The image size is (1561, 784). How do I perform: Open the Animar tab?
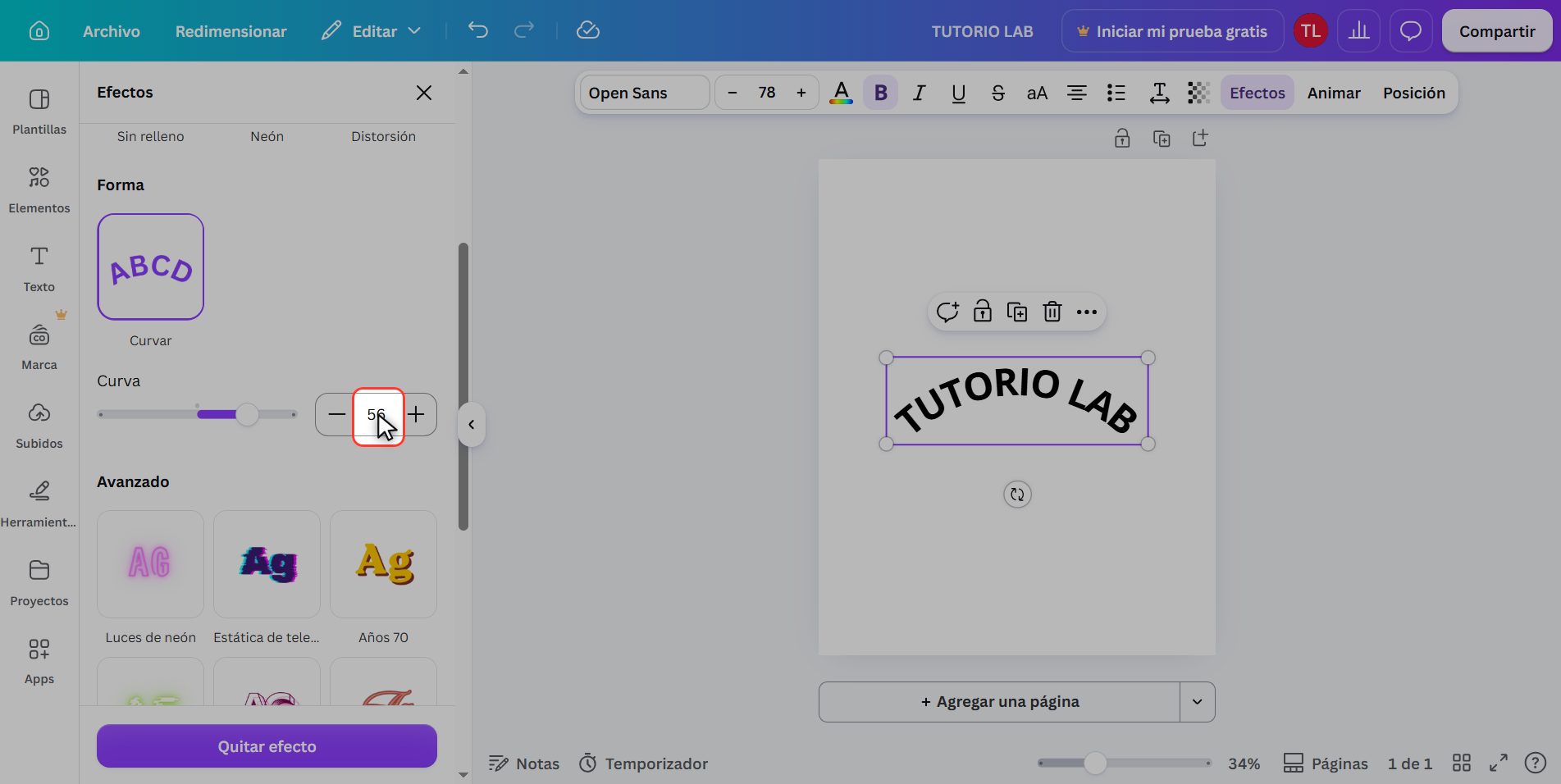pos(1334,93)
